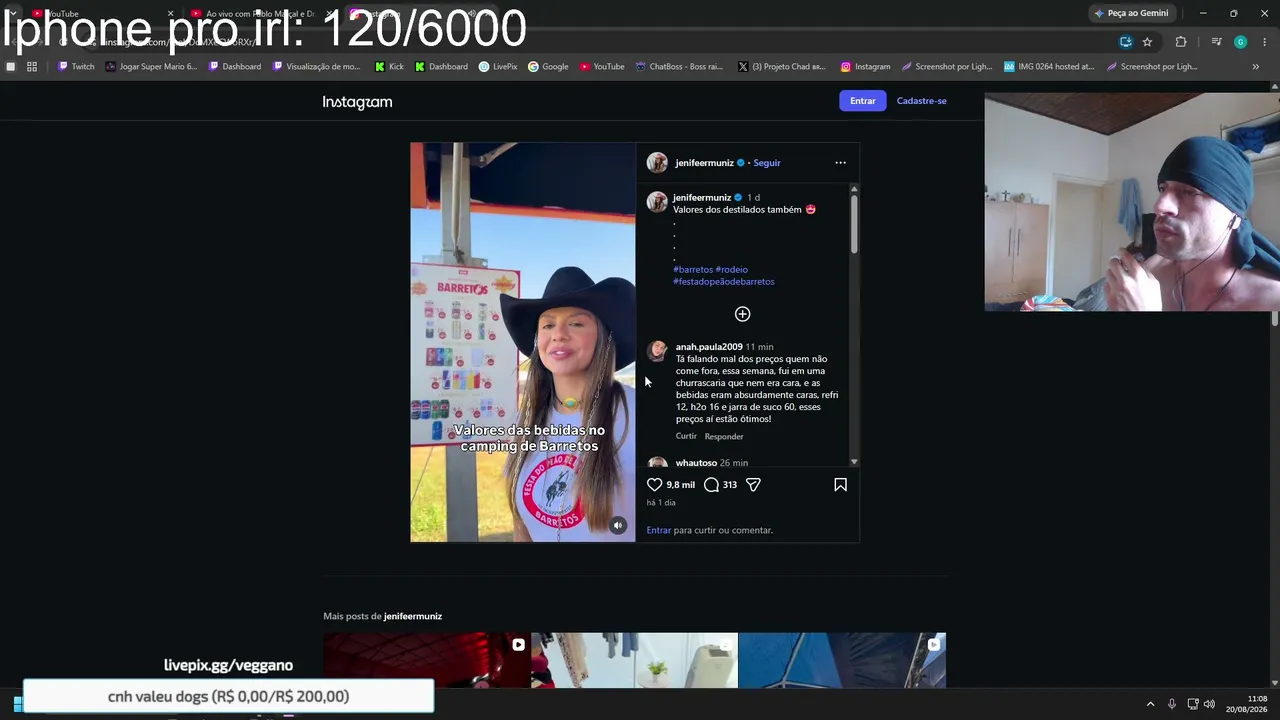
Task: Open the taskbar volume control
Action: pyautogui.click(x=1209, y=704)
